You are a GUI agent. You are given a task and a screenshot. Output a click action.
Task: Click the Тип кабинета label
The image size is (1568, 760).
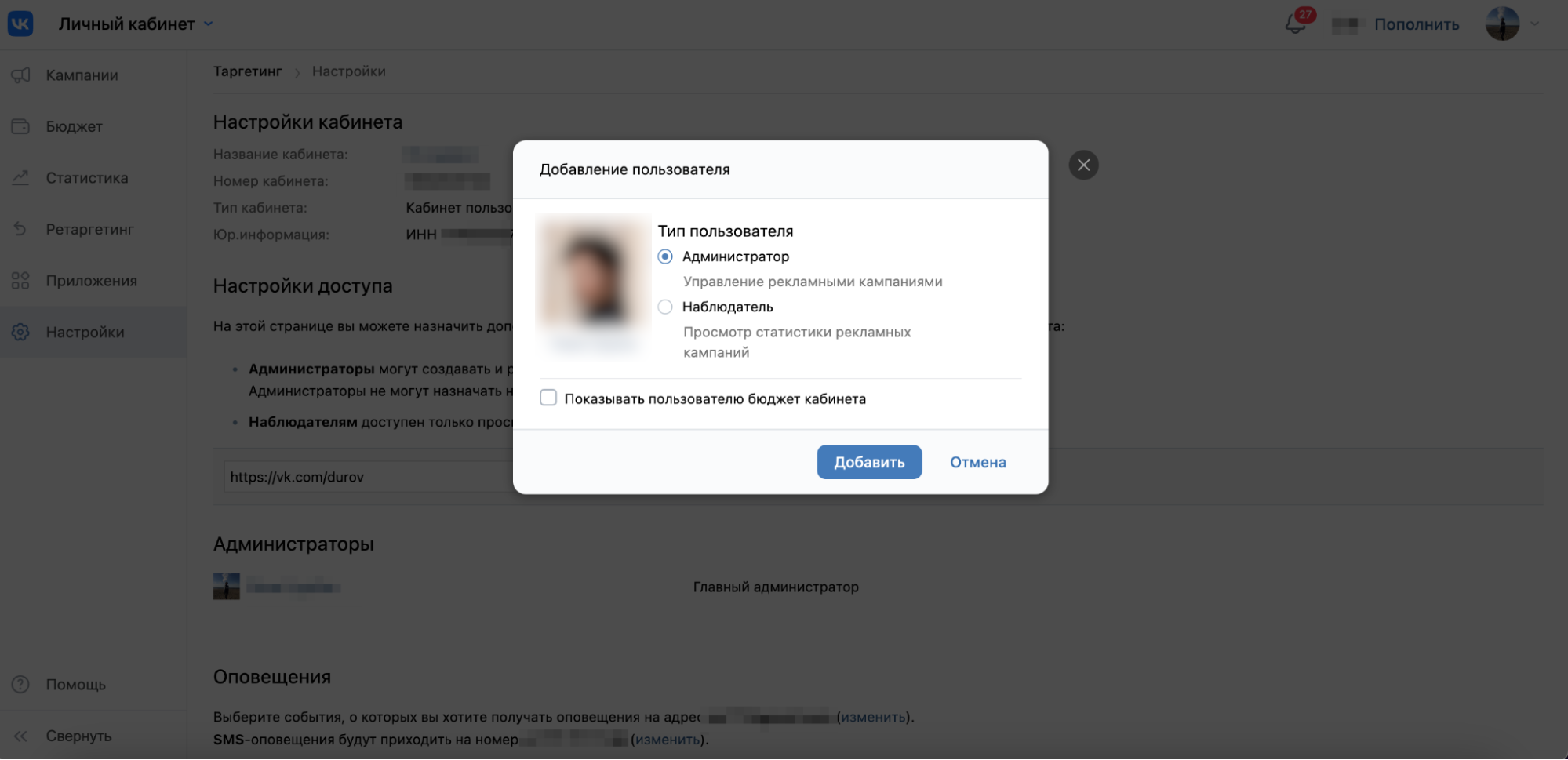tap(260, 208)
